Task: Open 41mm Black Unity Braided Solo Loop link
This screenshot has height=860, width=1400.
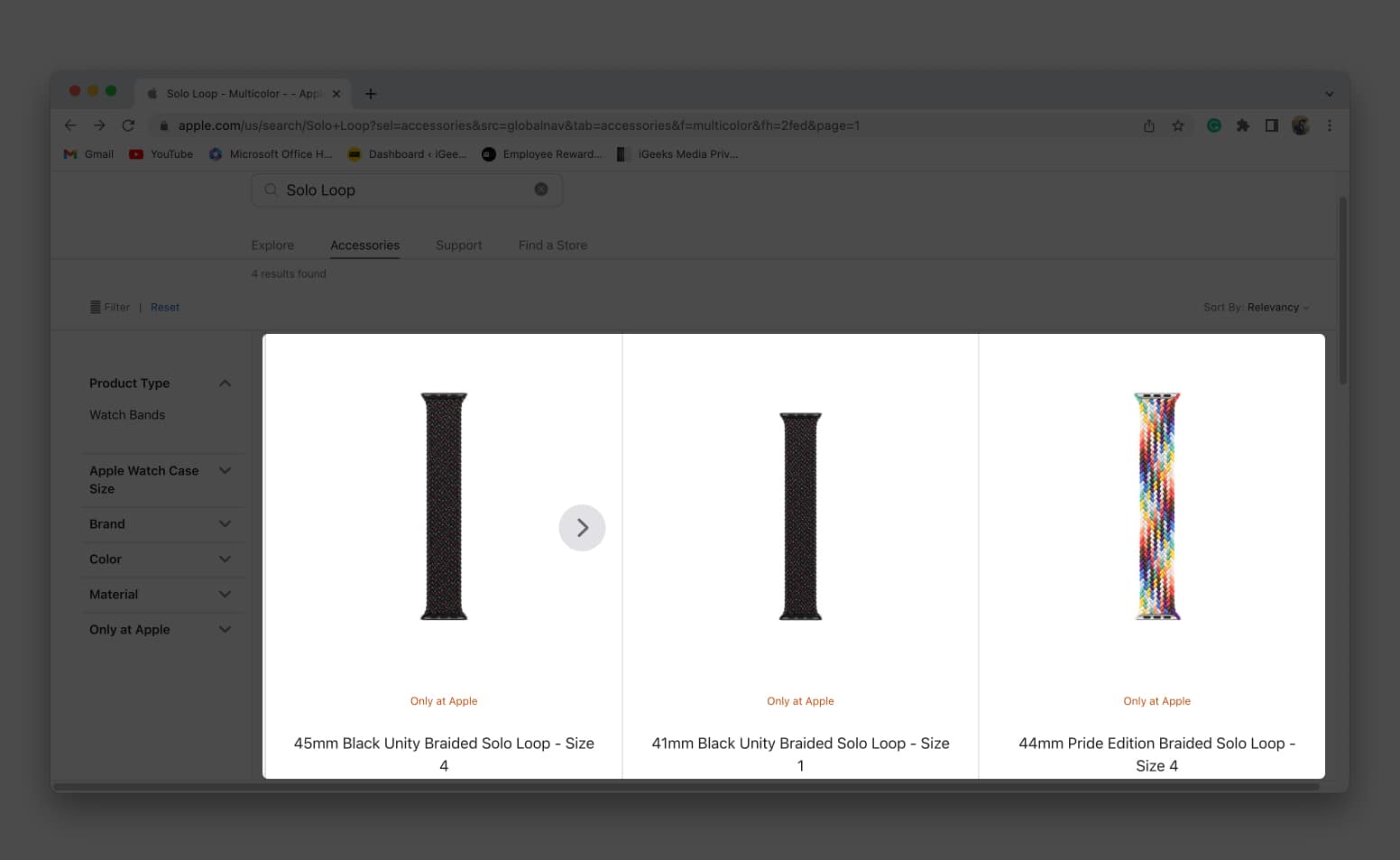Action: coord(800,754)
